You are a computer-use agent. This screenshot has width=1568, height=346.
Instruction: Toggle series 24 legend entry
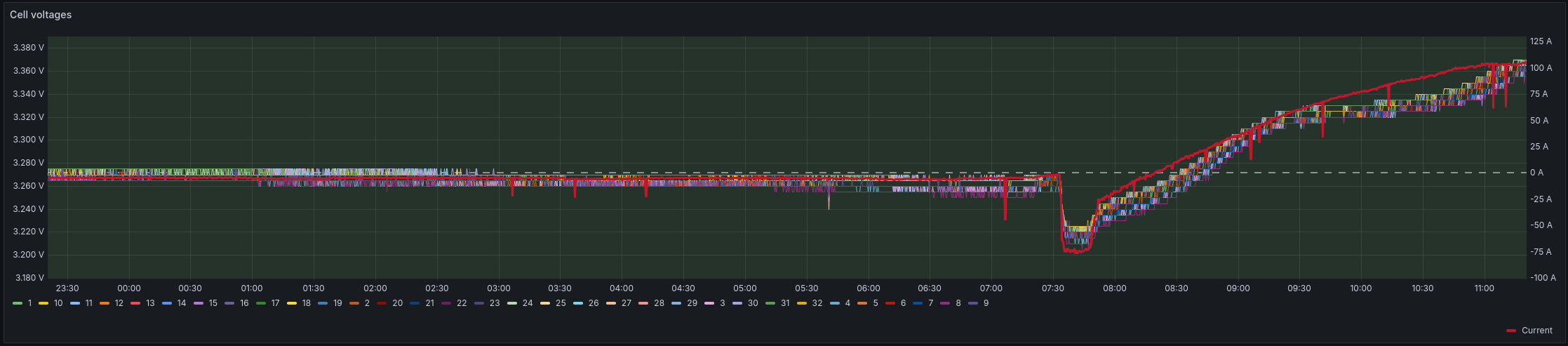click(528, 303)
